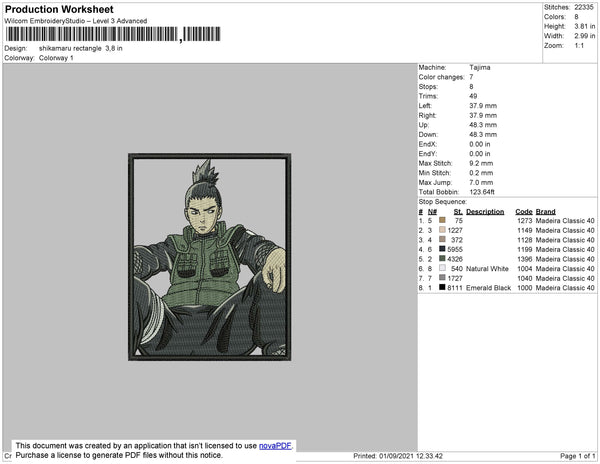600x464 pixels.
Task: Click thread code 1004
Action: click(525, 269)
